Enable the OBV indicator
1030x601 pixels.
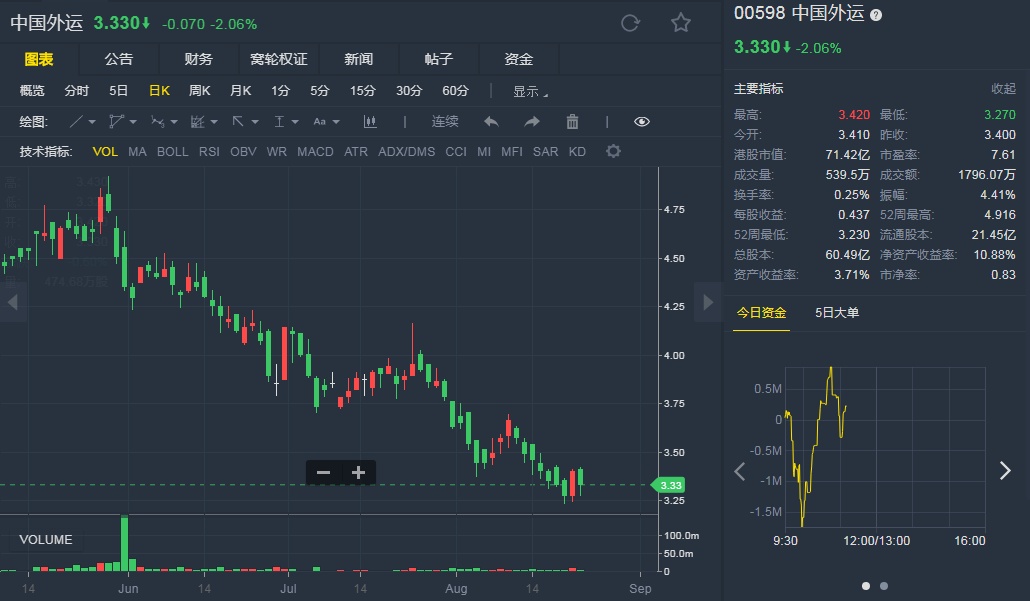(243, 152)
